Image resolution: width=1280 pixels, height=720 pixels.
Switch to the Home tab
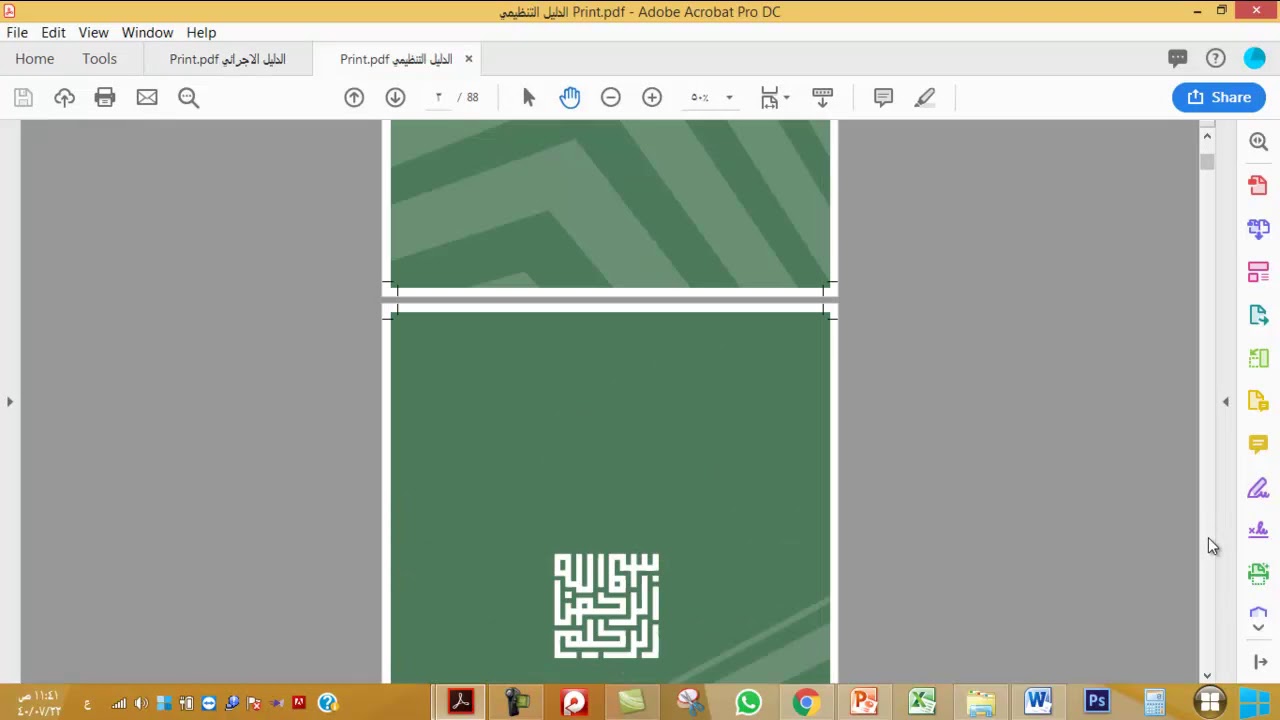click(35, 59)
